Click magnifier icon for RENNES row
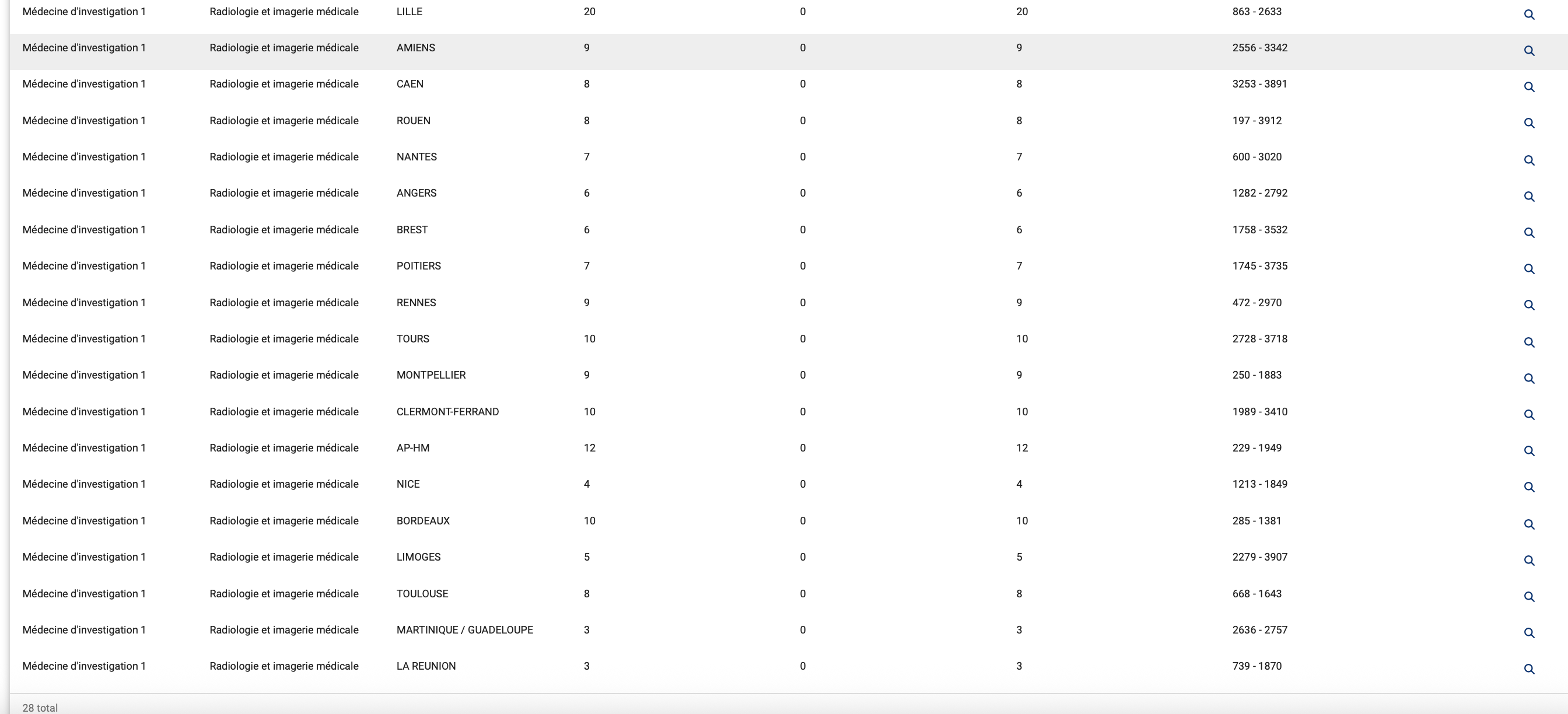The image size is (1568, 714). pos(1528,305)
